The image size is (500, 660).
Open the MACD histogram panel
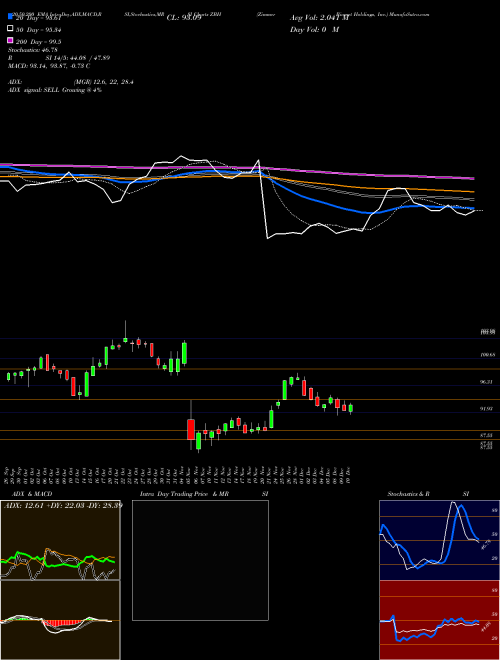(60, 620)
